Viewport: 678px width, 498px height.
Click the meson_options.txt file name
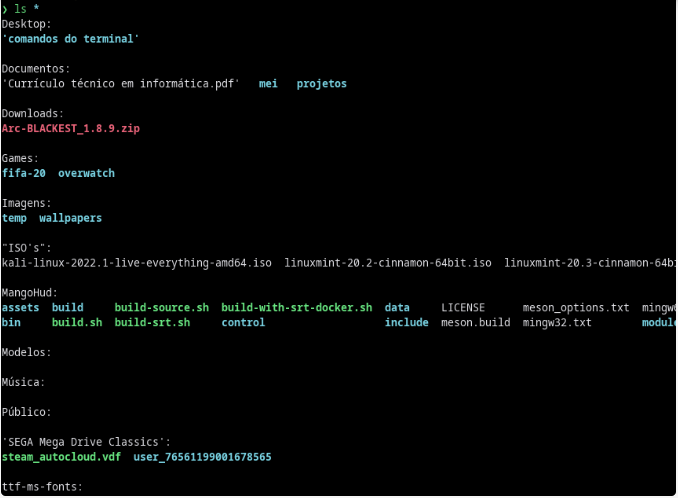[x=576, y=308]
